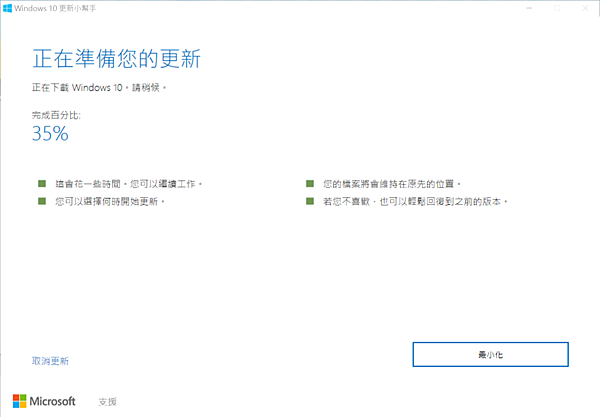Click the 最小化 button

491,354
